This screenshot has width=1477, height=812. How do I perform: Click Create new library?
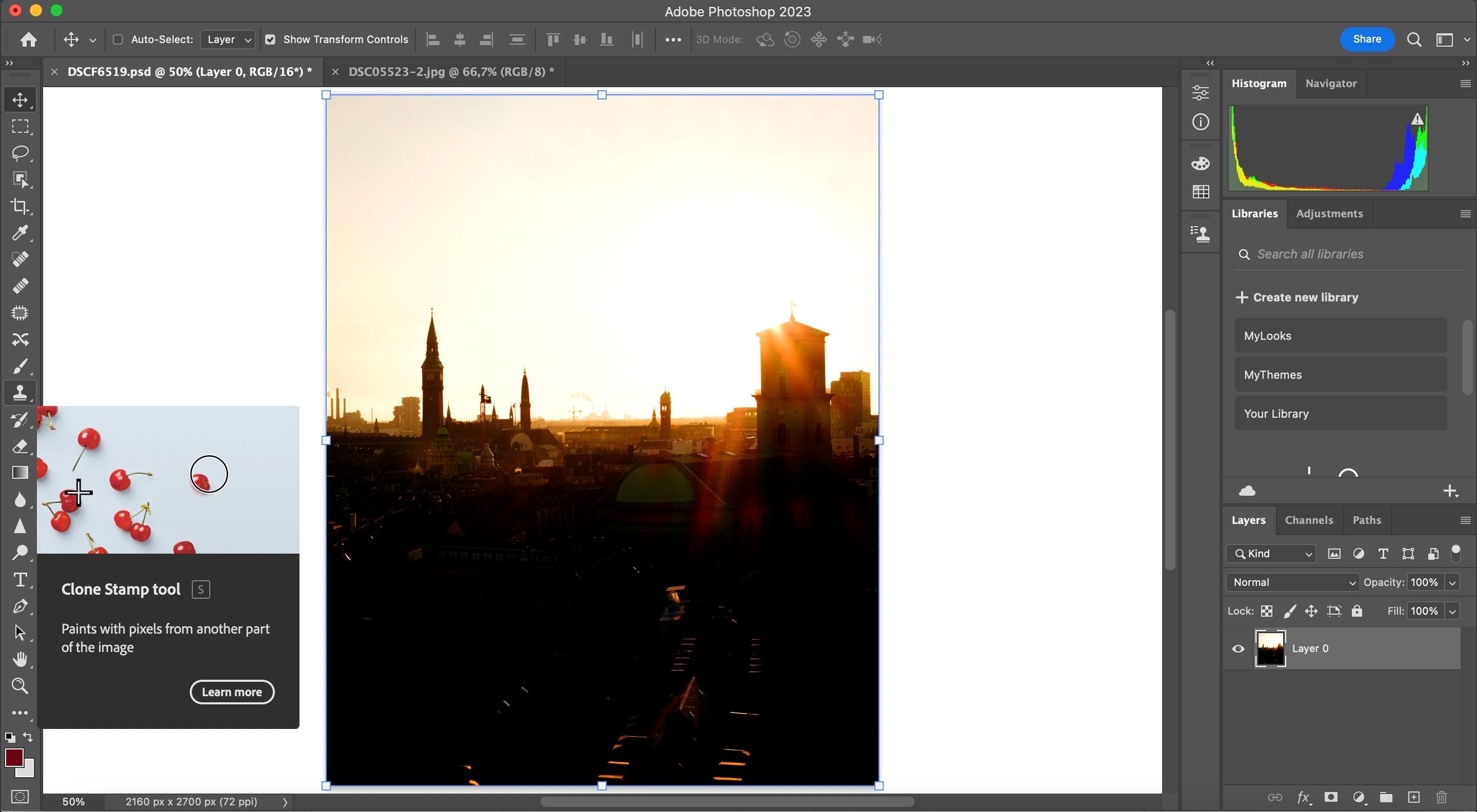click(1297, 297)
